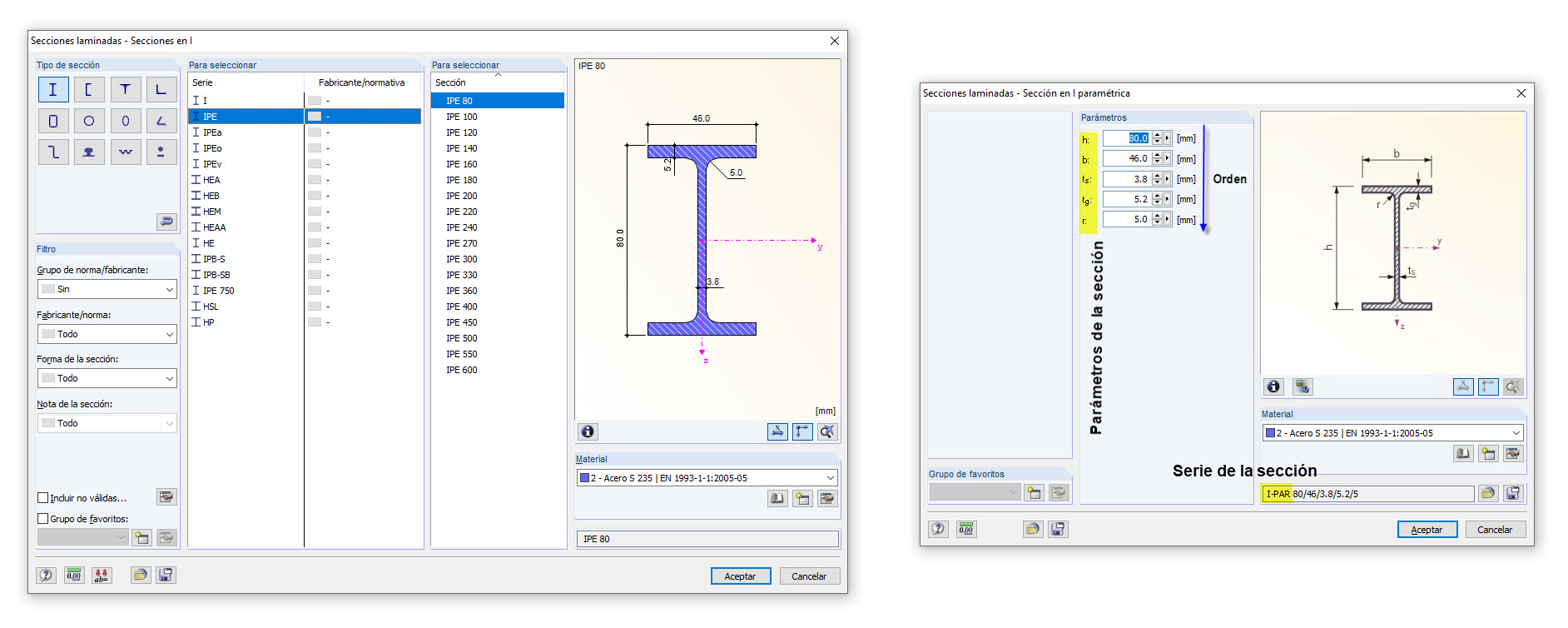Choose the T-section type icon
The height and width of the screenshot is (628, 1568).
click(125, 89)
